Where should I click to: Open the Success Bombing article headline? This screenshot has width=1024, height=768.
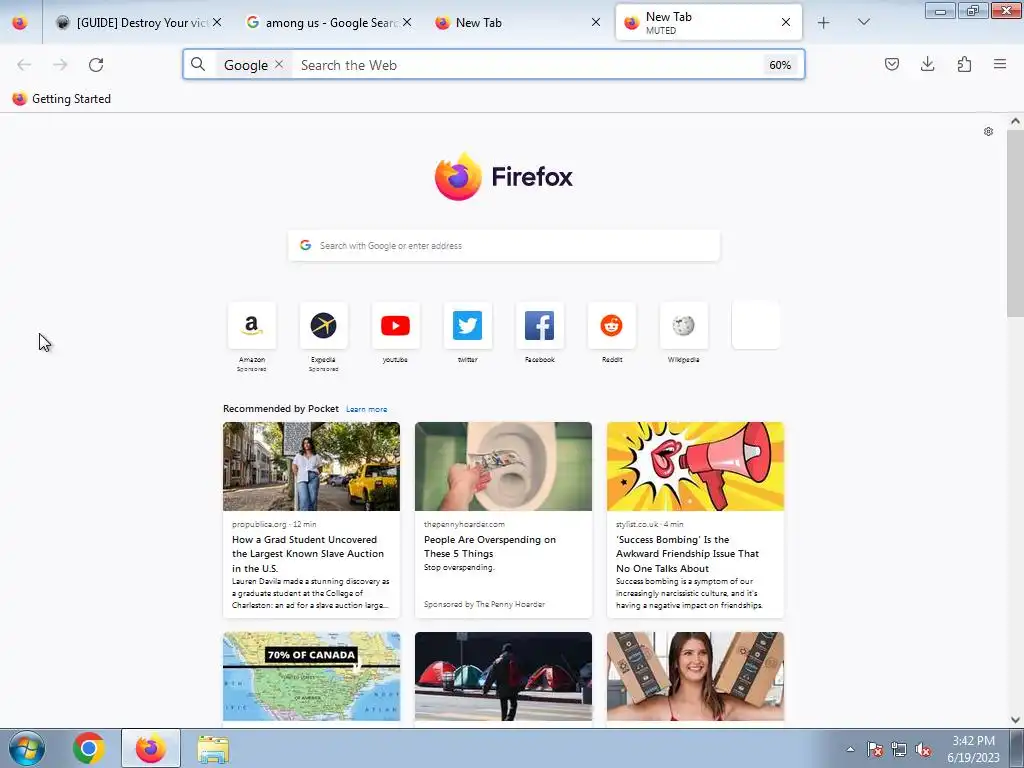point(687,554)
